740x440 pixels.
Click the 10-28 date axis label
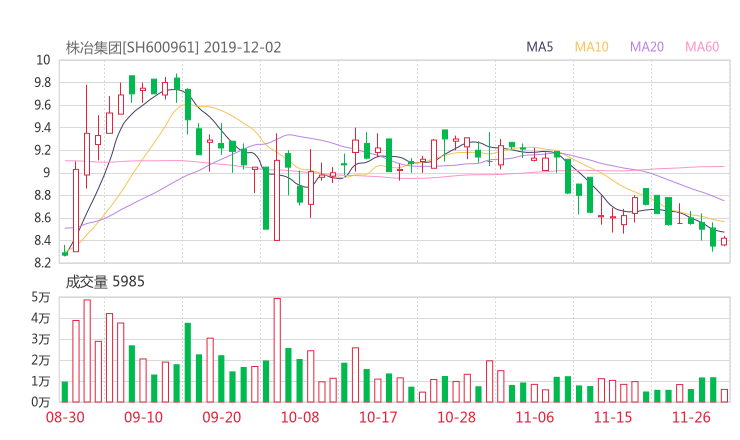pyautogui.click(x=456, y=417)
